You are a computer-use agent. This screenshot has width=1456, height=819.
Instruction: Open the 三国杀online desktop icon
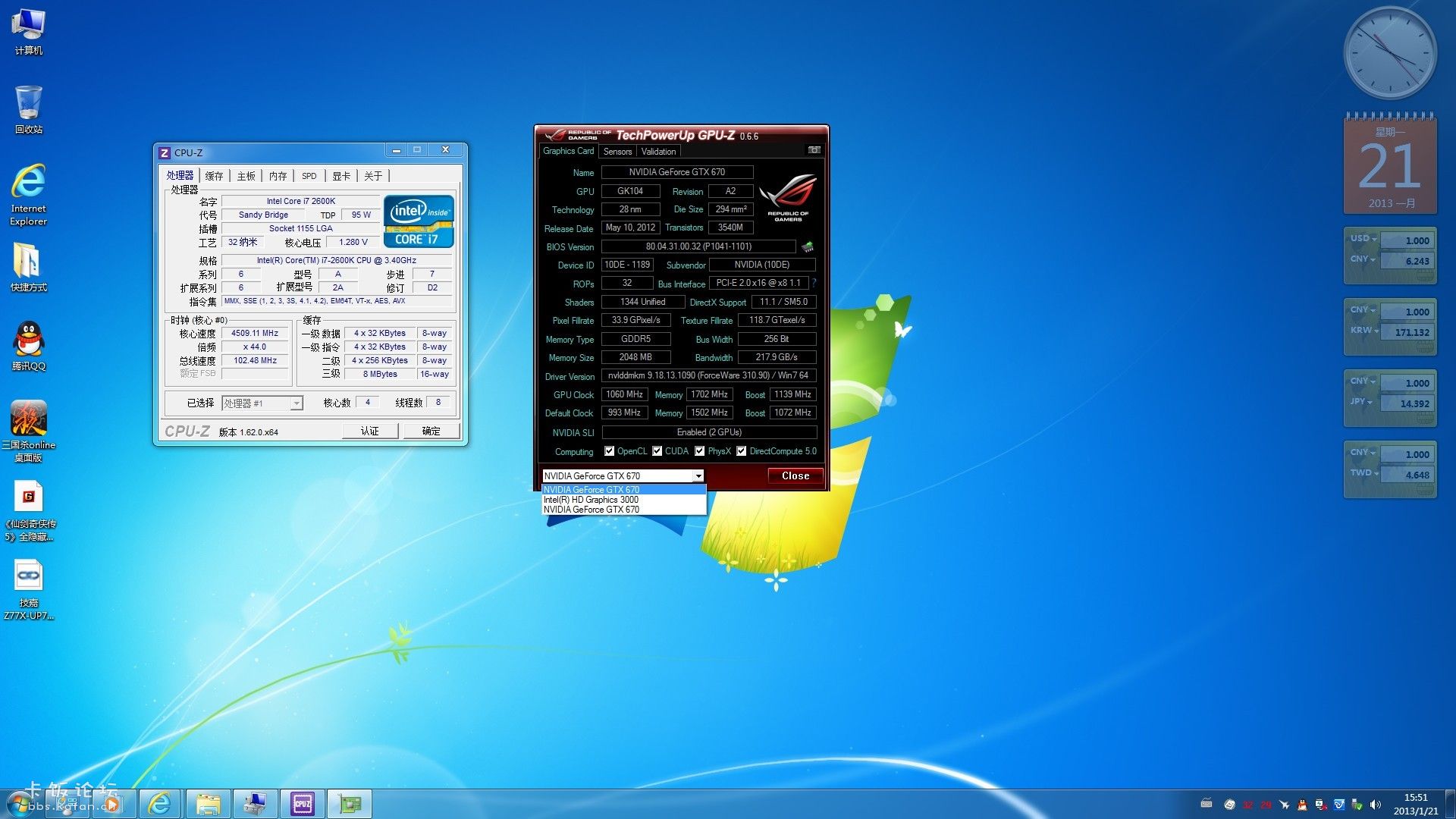tap(28, 431)
